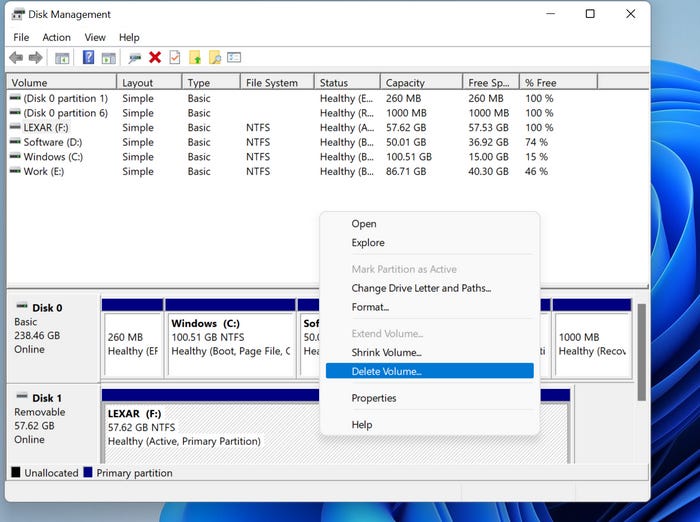Sort by the Layout column header
Viewport: 700px width, 522px height.
pyautogui.click(x=149, y=83)
